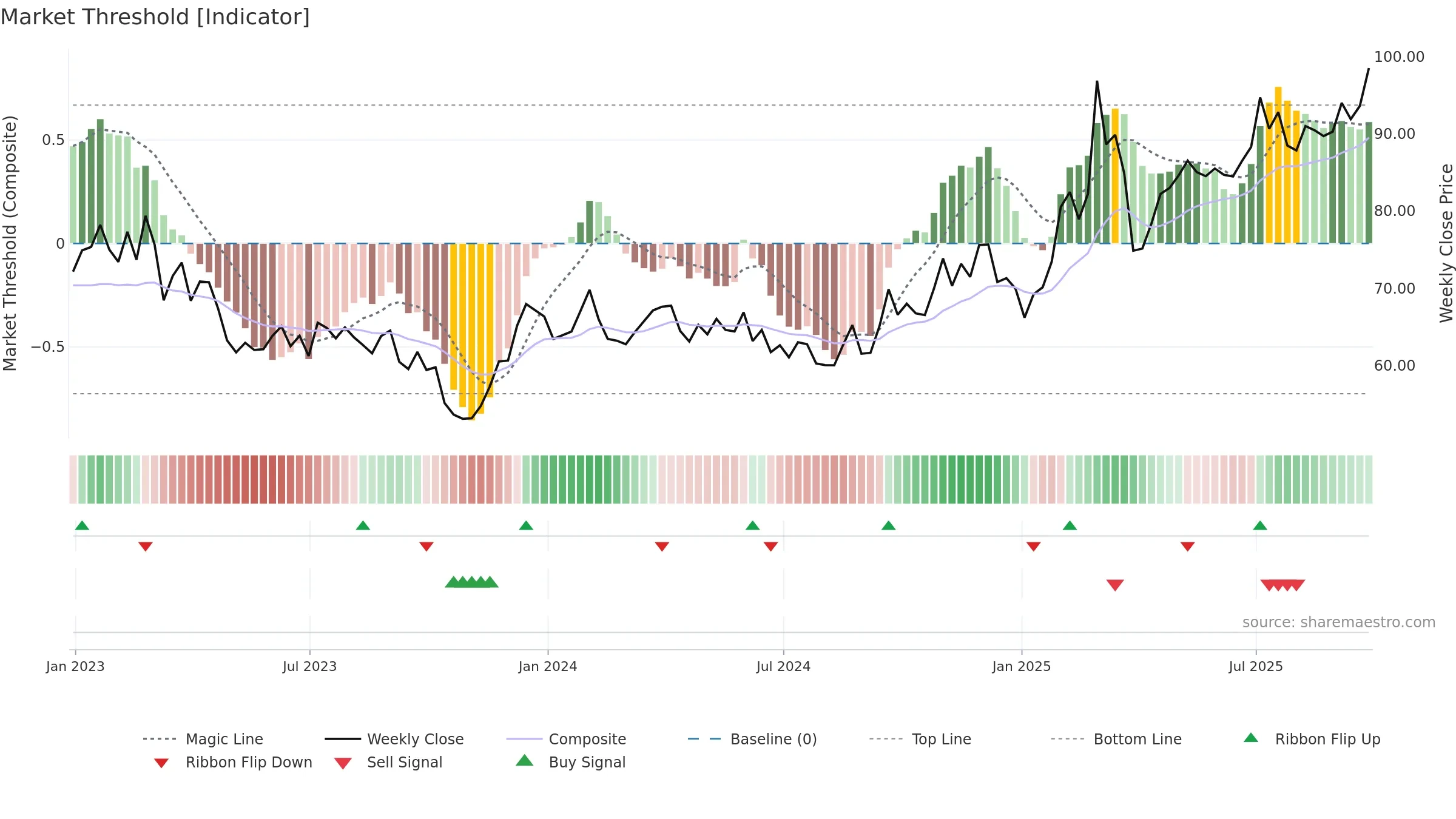Screen dimensions: 1456x819
Task: Click the ribbon flip up marker after Jul 2023
Action: pos(363,525)
